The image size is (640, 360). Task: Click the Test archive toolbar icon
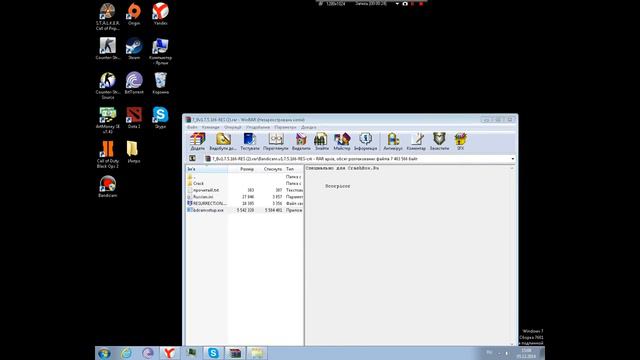250,142
